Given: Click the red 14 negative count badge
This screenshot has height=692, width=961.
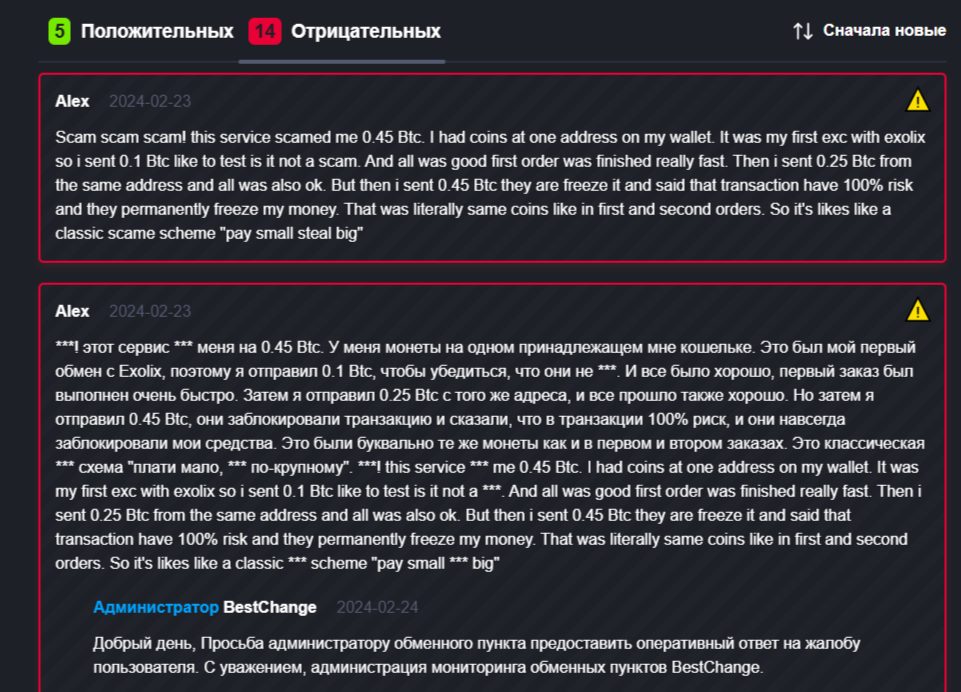Looking at the screenshot, I should pos(265,31).
